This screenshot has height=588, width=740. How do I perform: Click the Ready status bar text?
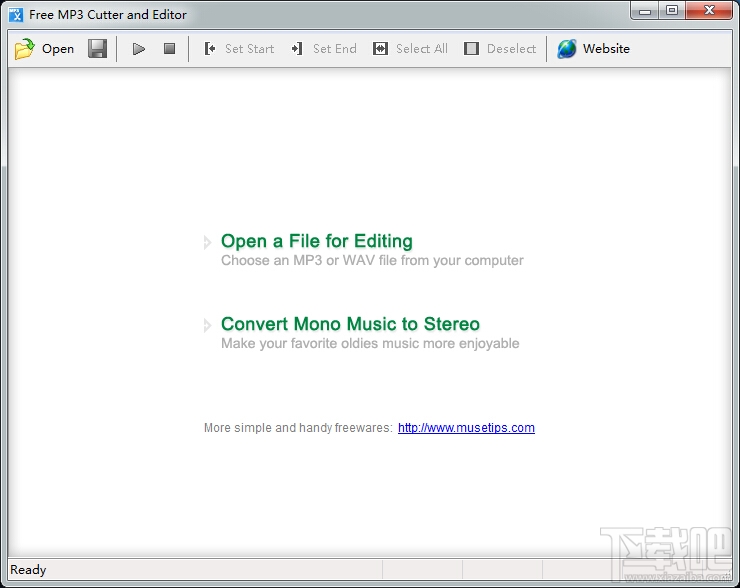28,570
